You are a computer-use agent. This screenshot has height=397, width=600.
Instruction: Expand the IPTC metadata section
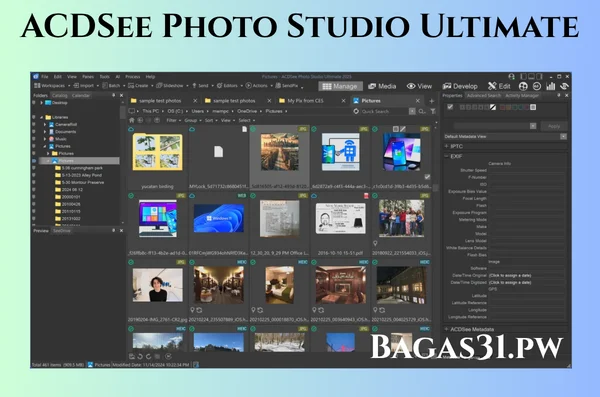[x=447, y=146]
